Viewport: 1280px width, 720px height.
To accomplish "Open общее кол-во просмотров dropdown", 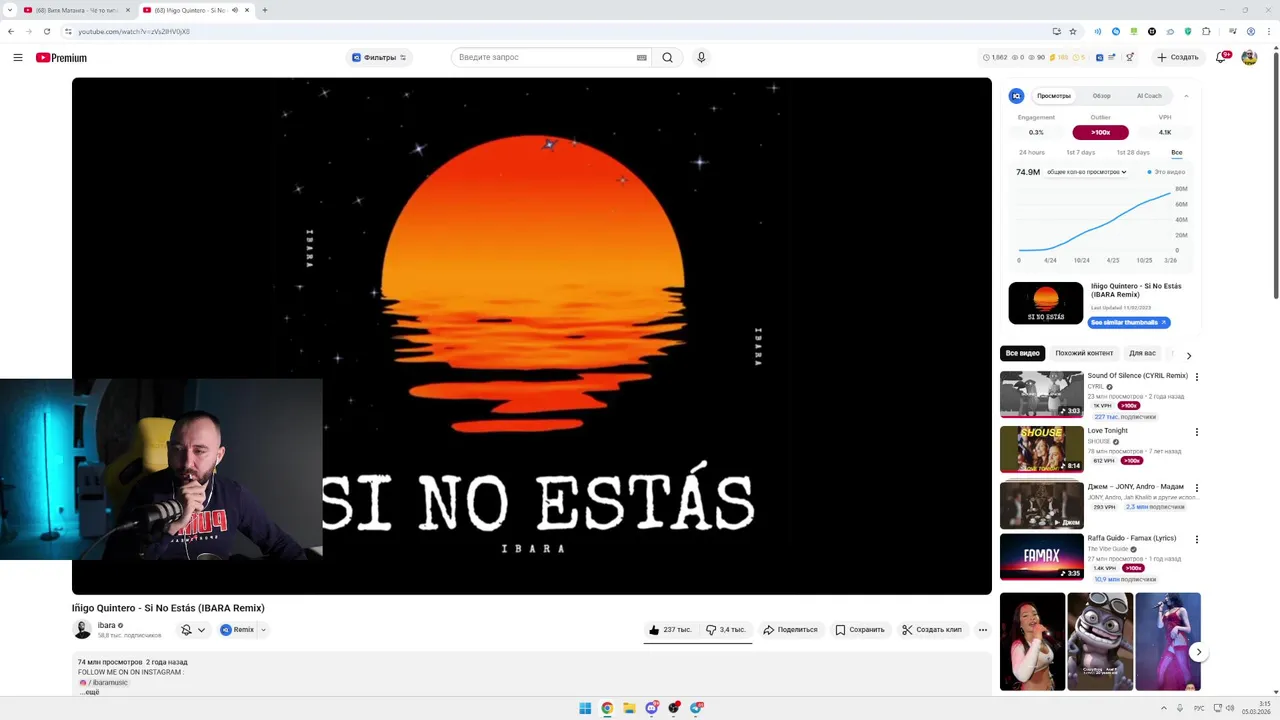I will coord(1087,172).
